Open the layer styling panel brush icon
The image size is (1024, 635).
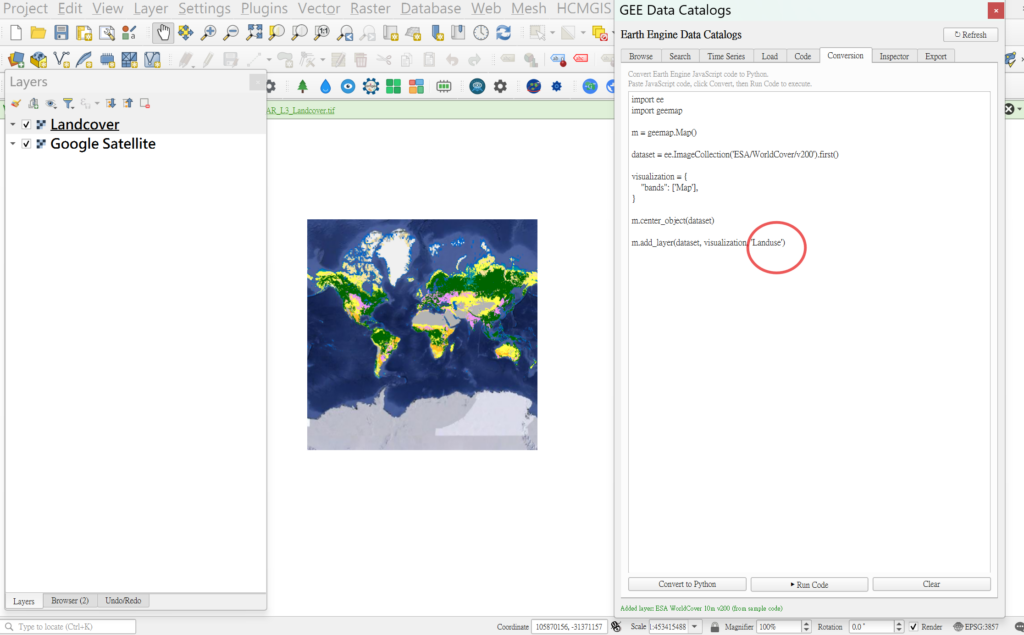pos(15,103)
